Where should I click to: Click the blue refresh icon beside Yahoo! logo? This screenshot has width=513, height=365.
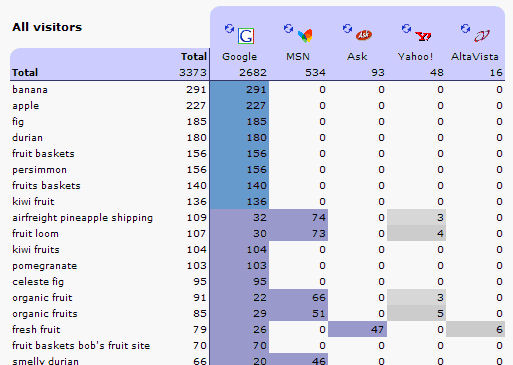[x=406, y=29]
